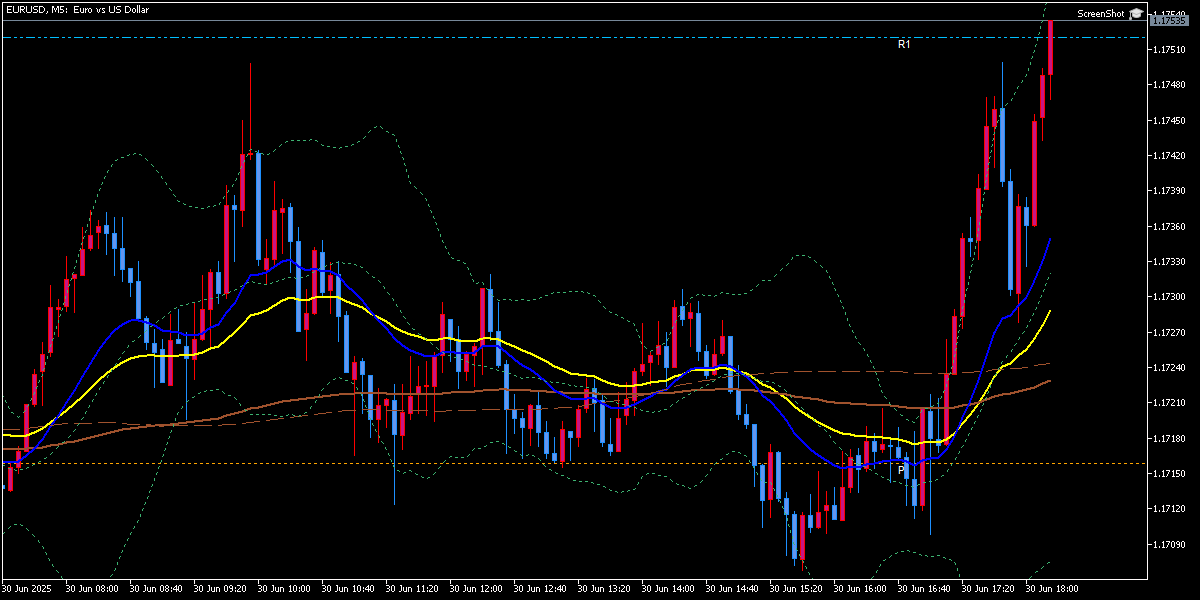Screen dimensions: 1200x600
Task: Click the 1.17420 price scale label
Action: 1168,156
